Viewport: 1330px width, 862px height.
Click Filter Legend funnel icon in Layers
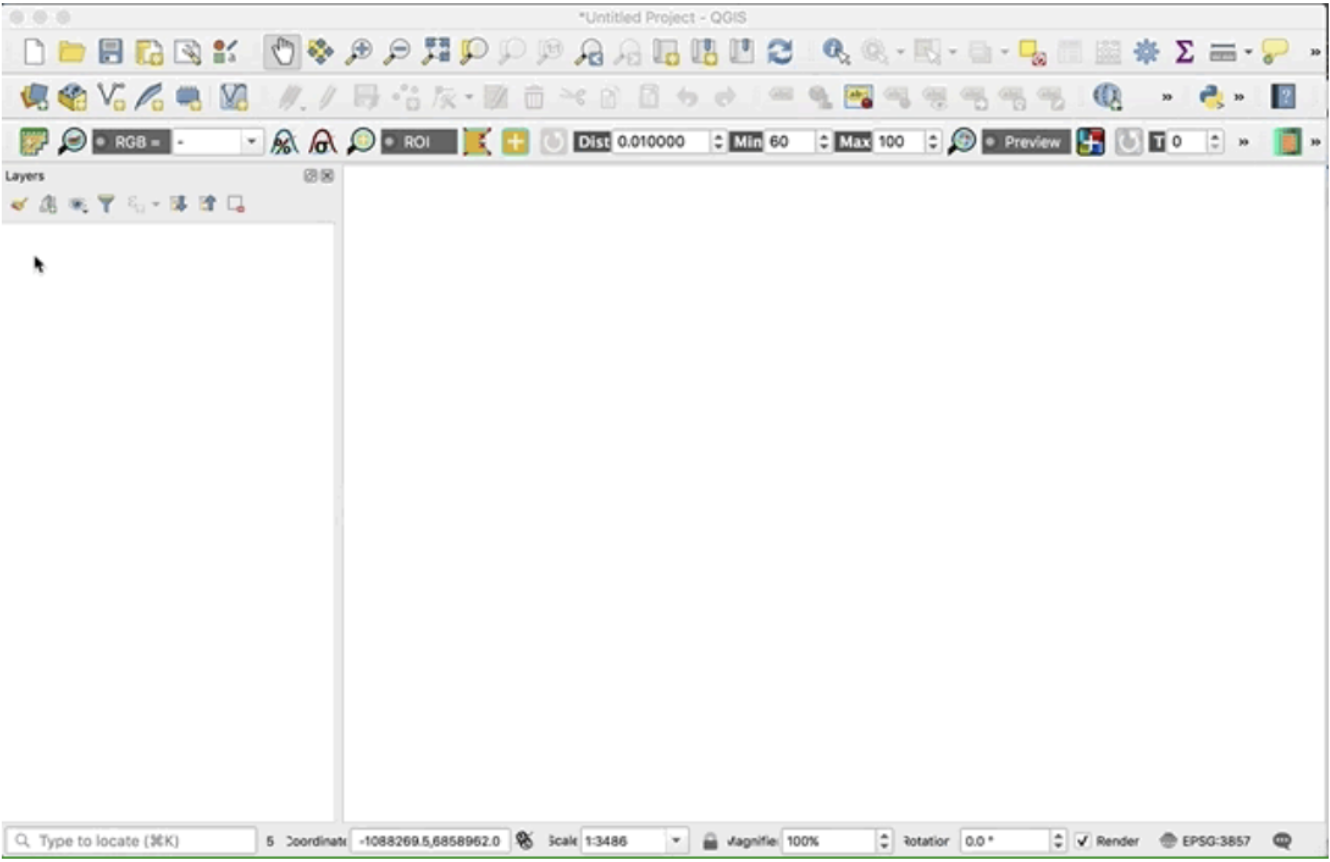click(x=106, y=204)
